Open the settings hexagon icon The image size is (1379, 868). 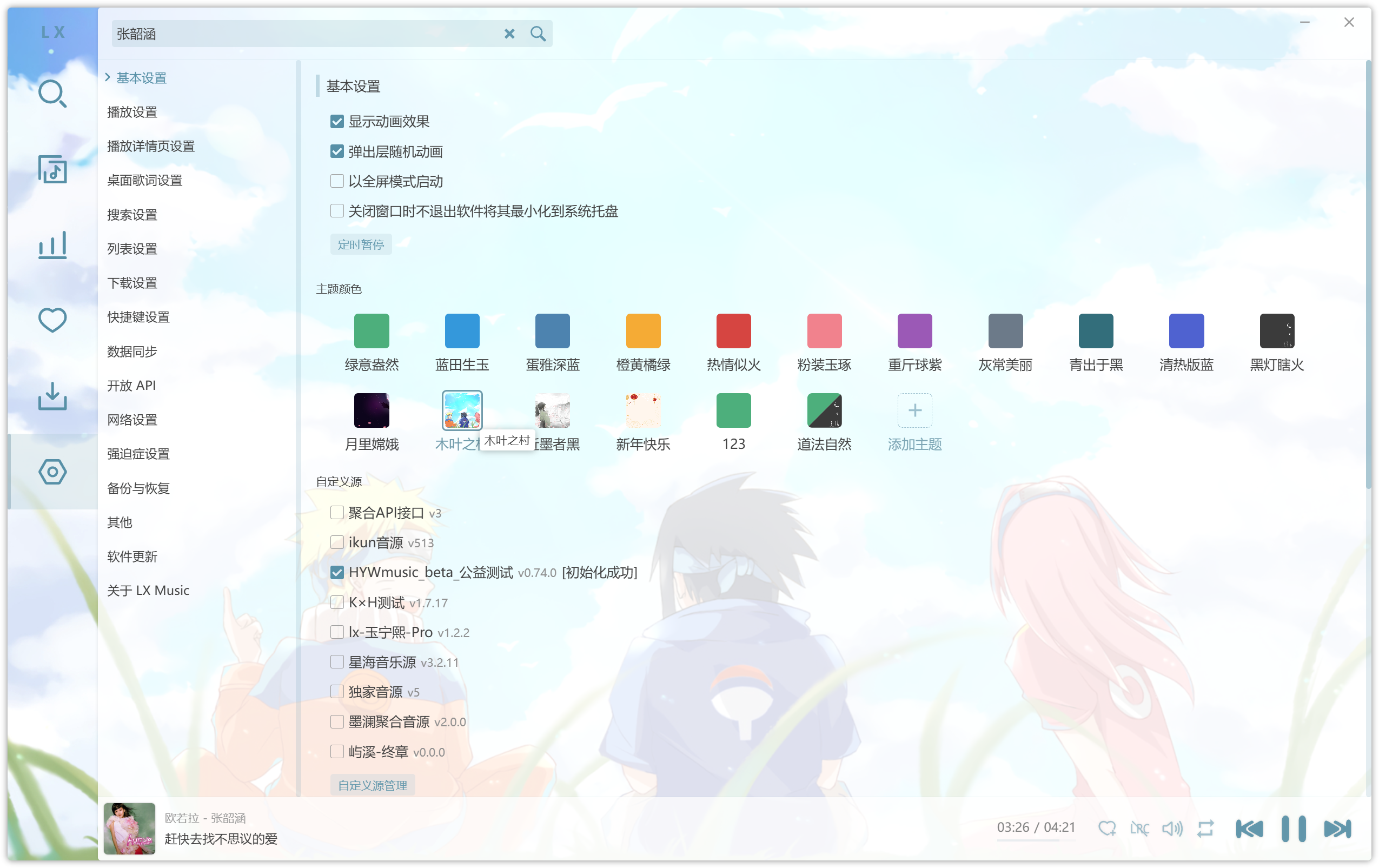pyautogui.click(x=52, y=471)
